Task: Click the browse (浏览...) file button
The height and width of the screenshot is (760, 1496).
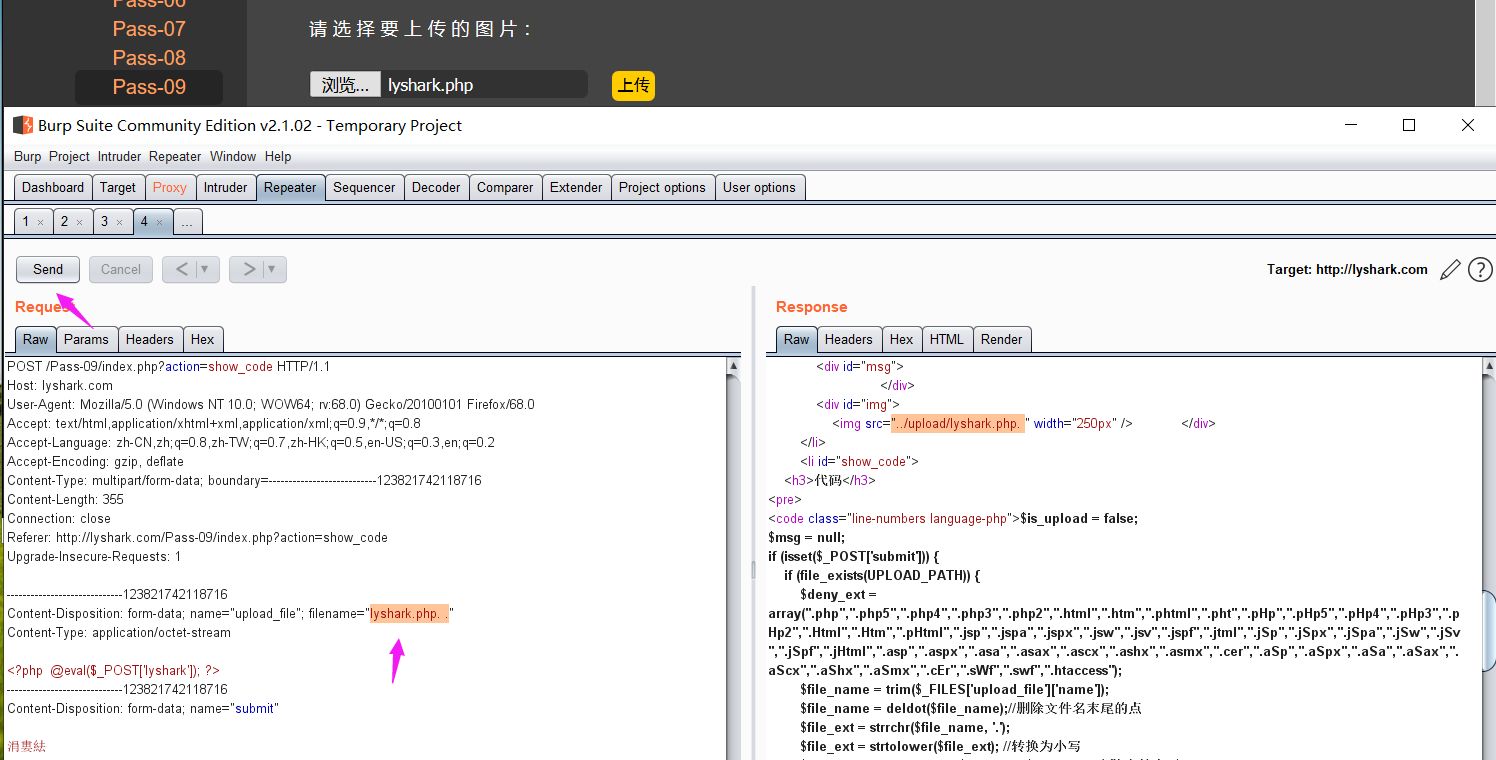Action: (x=345, y=85)
